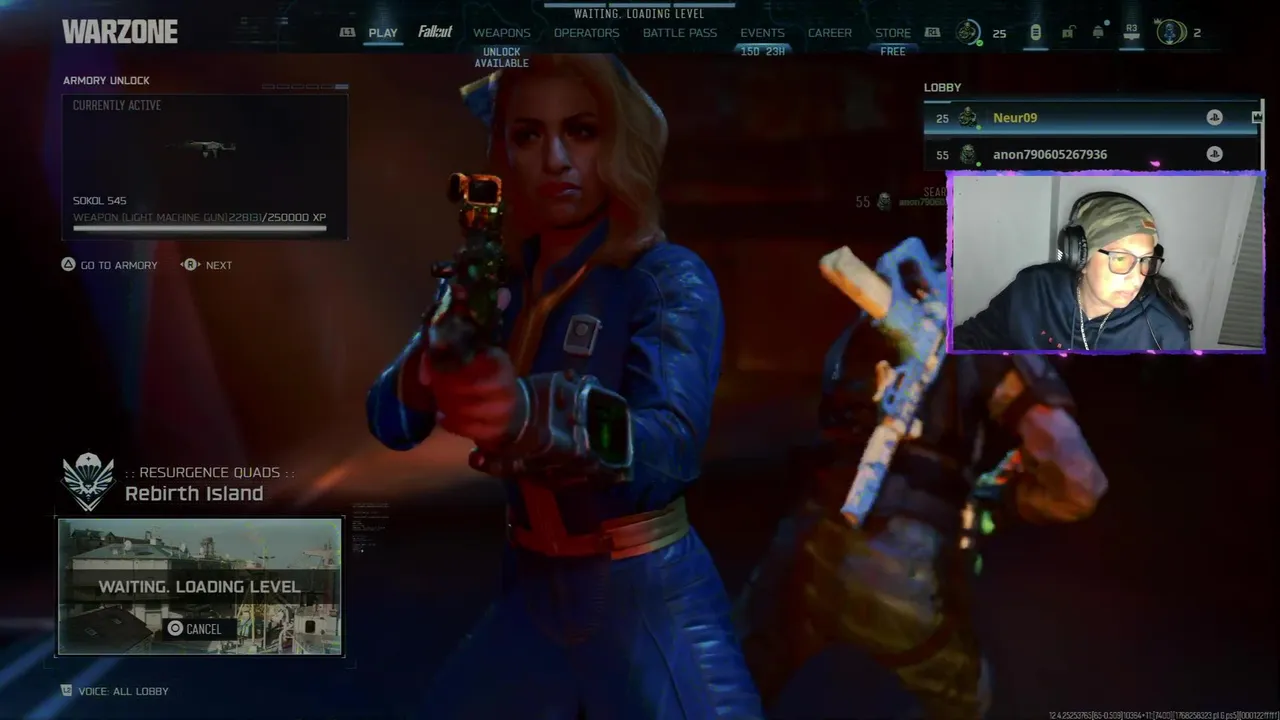Click the unlock padlock icon in top bar
1280x720 pixels.
pyautogui.click(x=1068, y=33)
